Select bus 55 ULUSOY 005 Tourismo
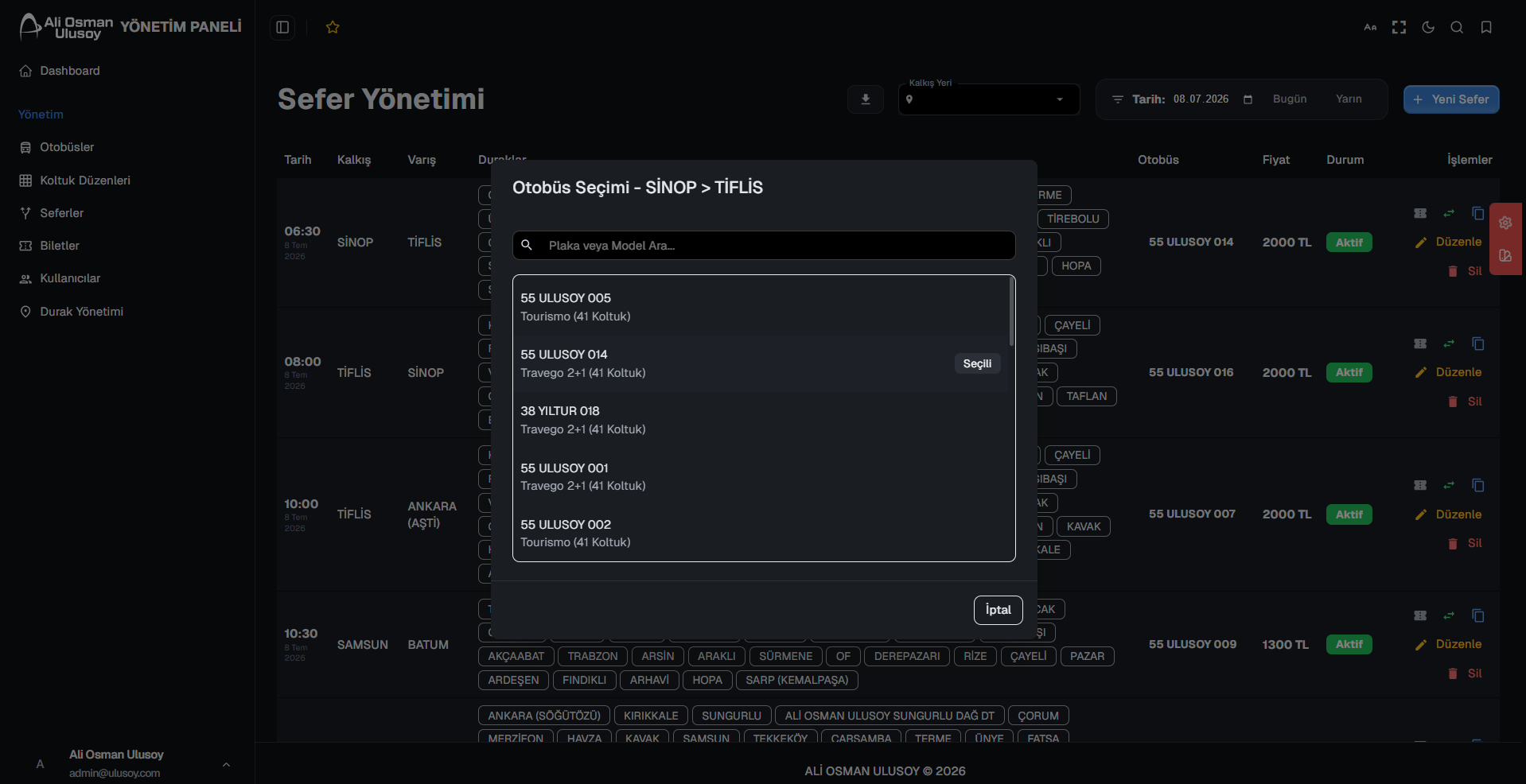The width and height of the screenshot is (1526, 784). tap(761, 307)
